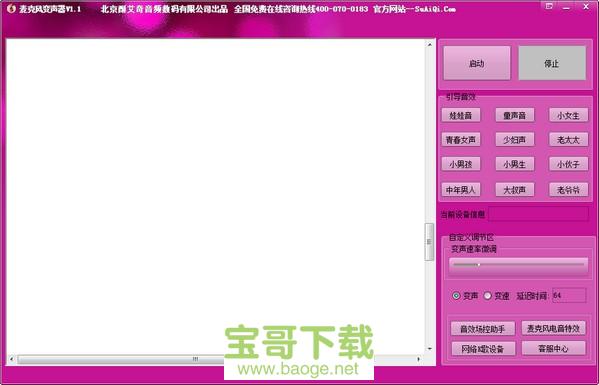The height and width of the screenshot is (385, 599).
Task: Open 麦克风电音特效
Action: pyautogui.click(x=554, y=328)
